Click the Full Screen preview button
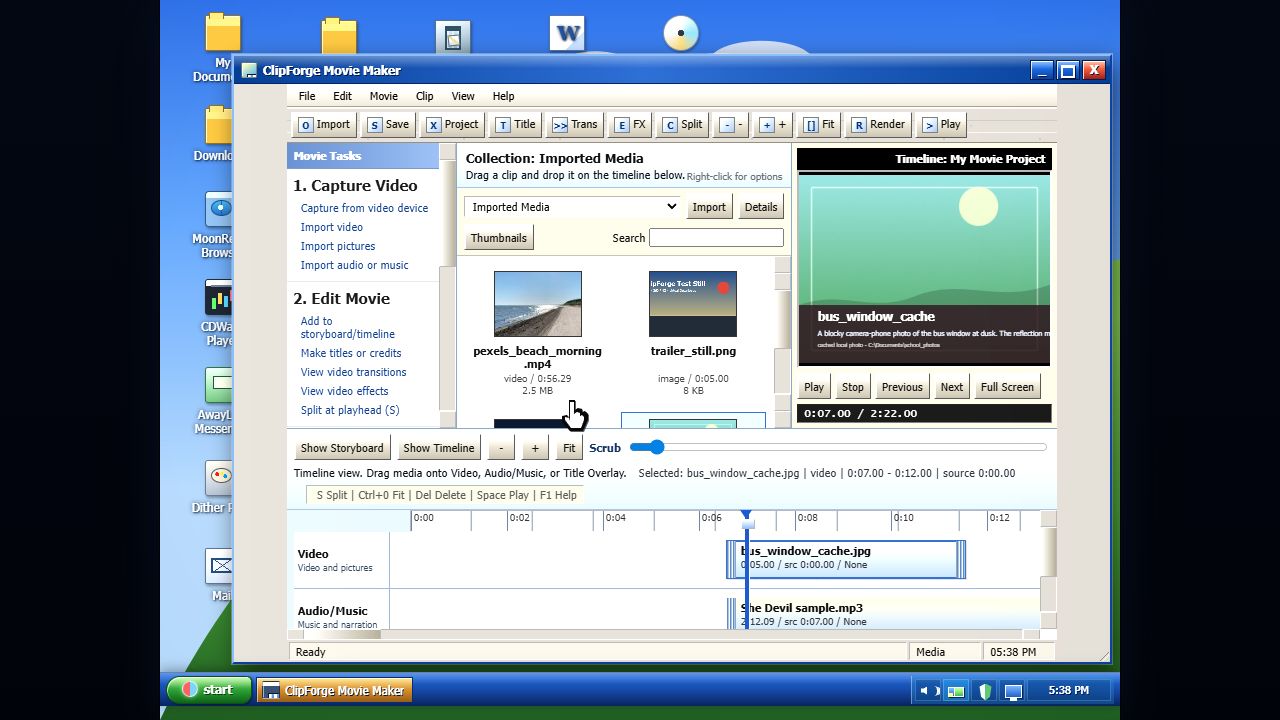 (1007, 387)
